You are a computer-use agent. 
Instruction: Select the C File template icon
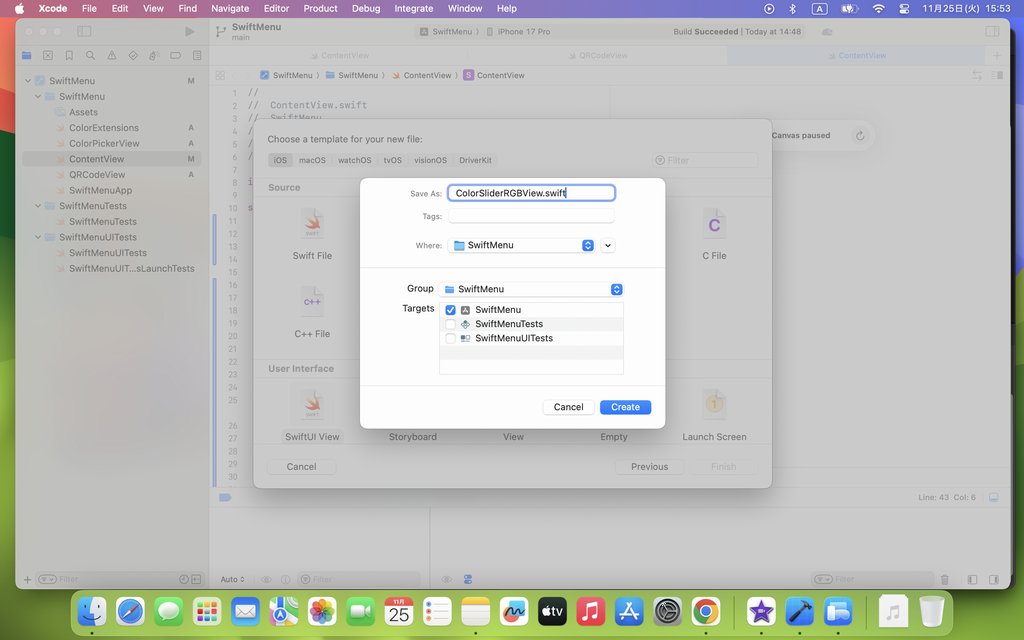point(713,225)
